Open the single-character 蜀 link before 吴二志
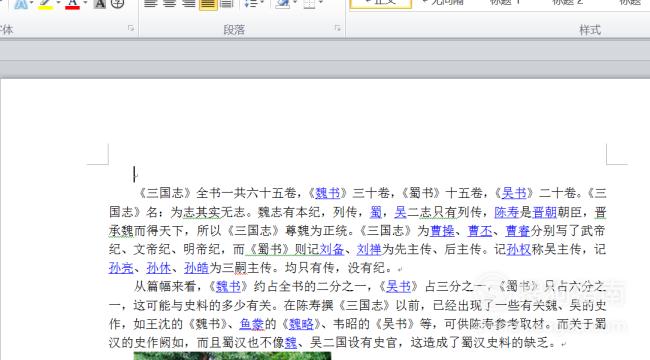This screenshot has height=360, width=650. click(376, 212)
